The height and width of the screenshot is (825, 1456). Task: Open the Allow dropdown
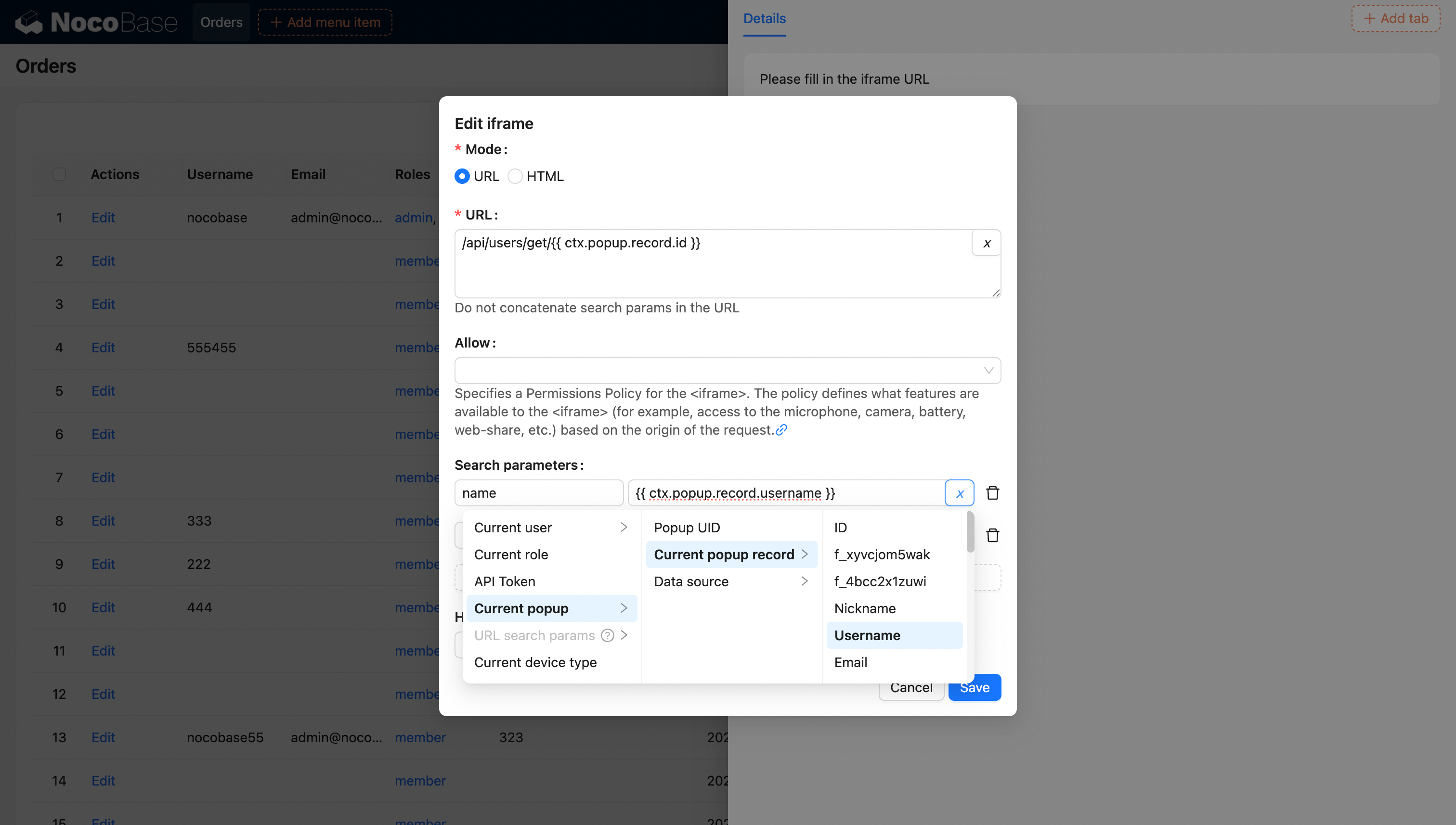727,371
